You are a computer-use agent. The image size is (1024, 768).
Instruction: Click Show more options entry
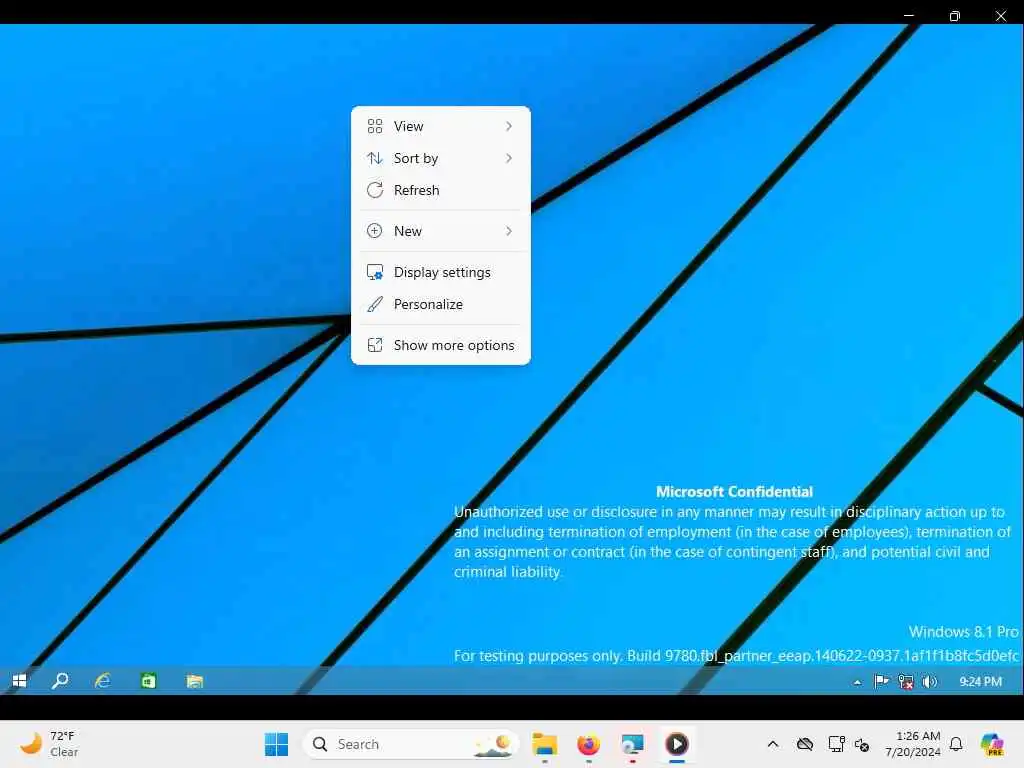pos(440,345)
